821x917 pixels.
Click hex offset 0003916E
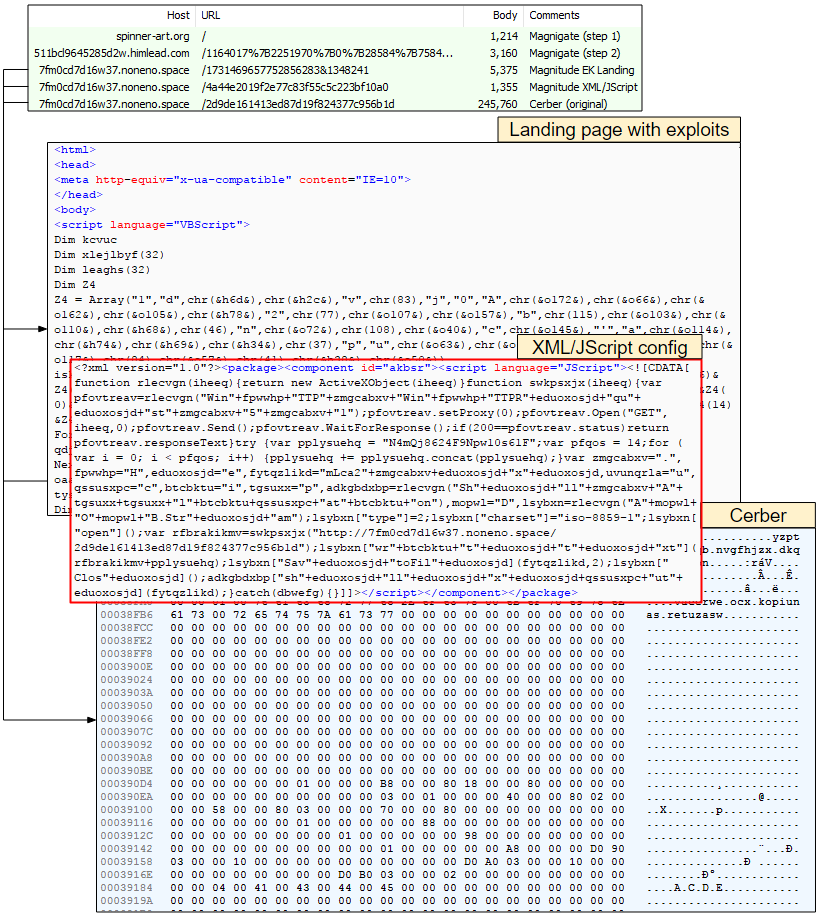click(x=126, y=875)
